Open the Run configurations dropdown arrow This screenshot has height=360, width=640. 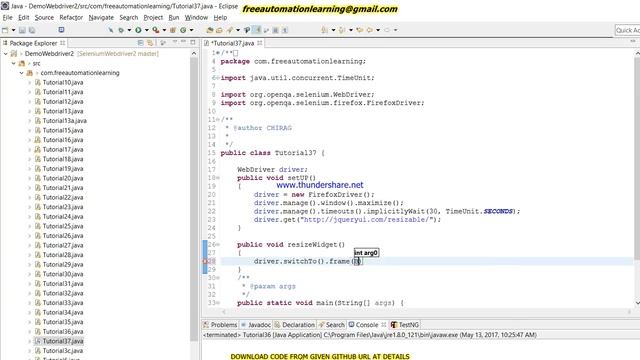(x=147, y=30)
